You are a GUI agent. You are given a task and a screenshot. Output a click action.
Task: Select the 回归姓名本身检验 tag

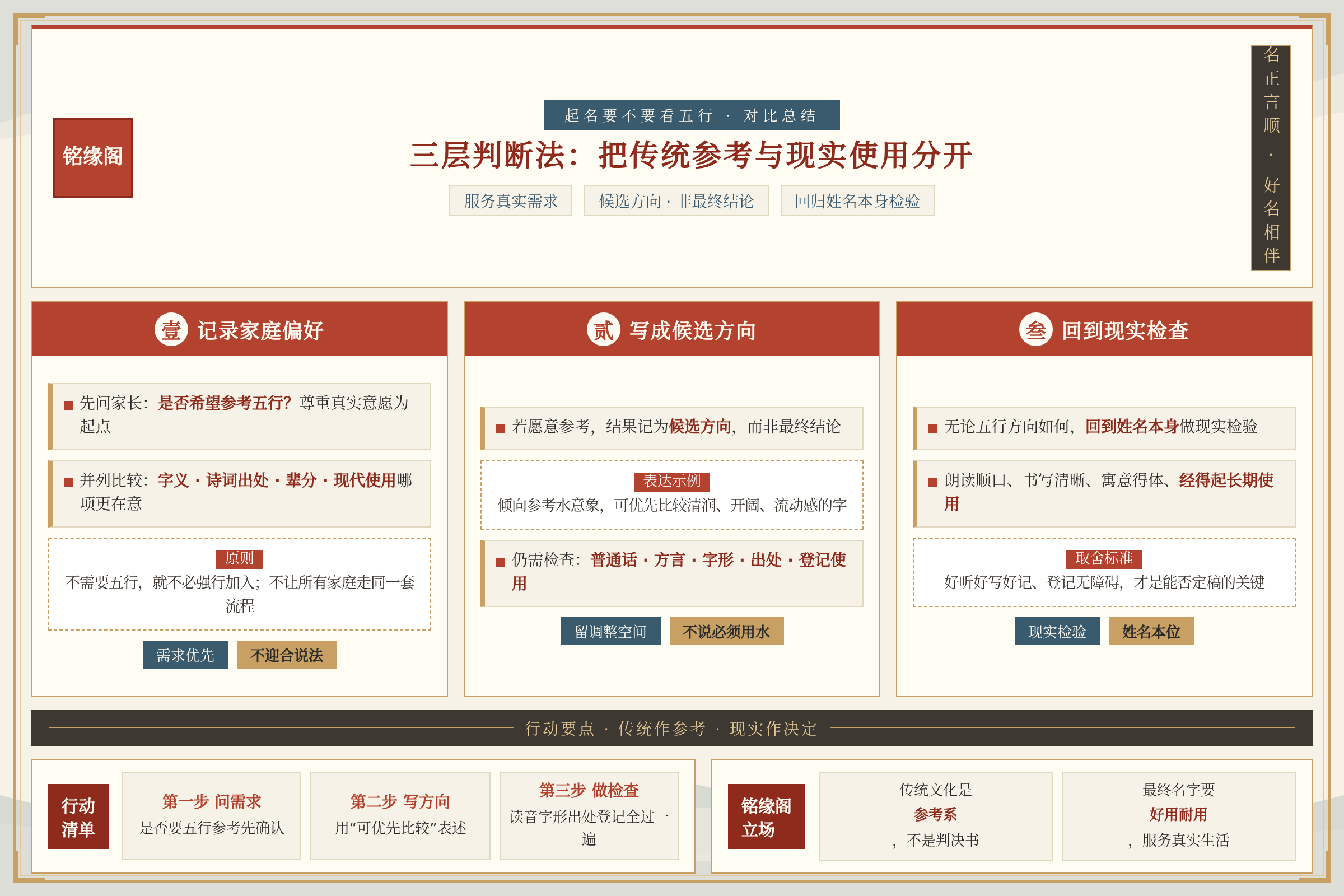point(857,200)
